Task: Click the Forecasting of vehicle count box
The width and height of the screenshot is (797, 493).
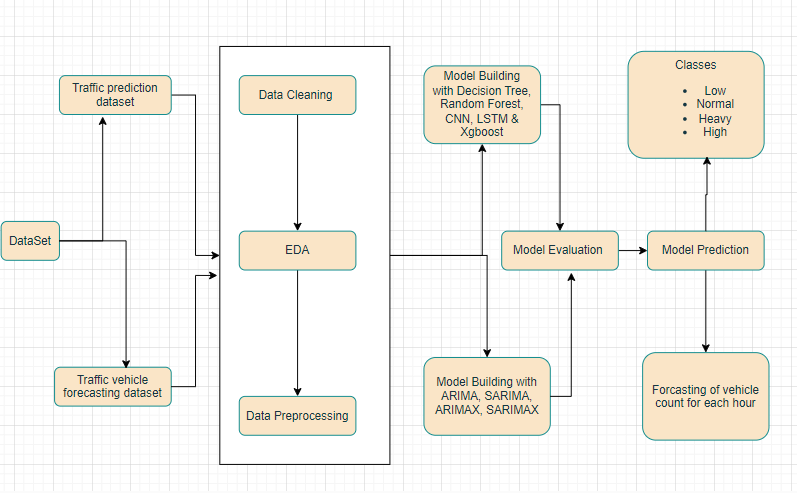Action: click(x=705, y=396)
